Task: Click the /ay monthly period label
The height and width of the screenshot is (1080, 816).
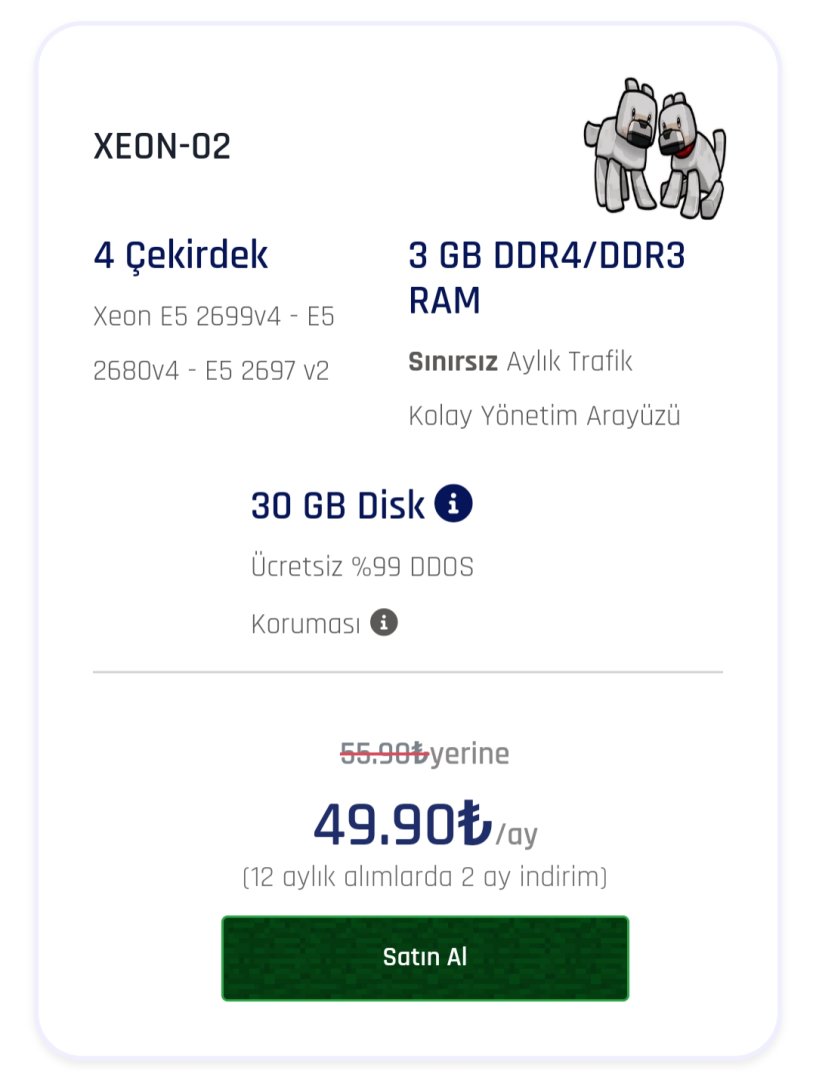Action: click(x=516, y=833)
